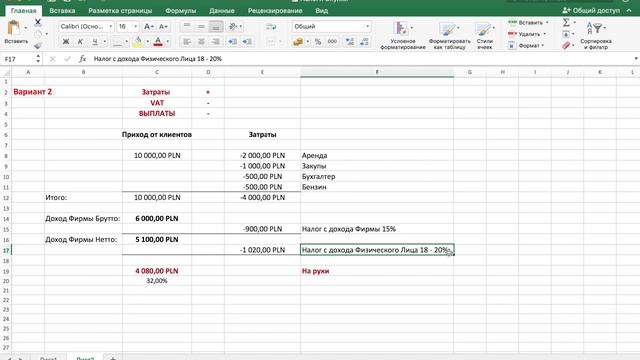Viewport: 640px width, 360px height.
Task: Cut selection with the scissors icon
Action: 38,22
